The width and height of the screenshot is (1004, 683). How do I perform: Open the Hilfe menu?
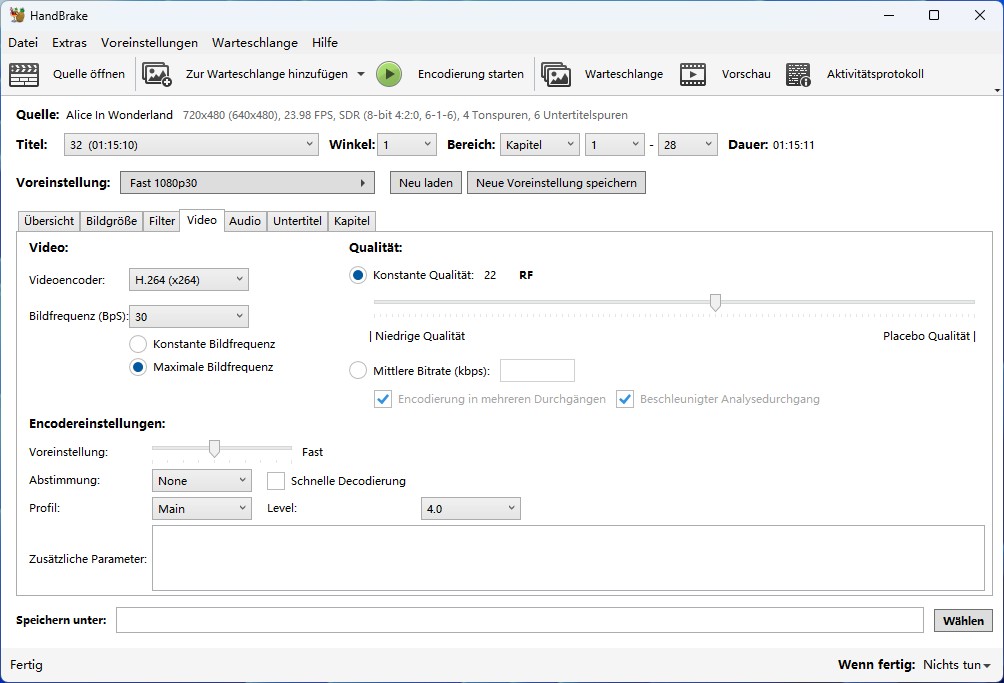pos(325,42)
